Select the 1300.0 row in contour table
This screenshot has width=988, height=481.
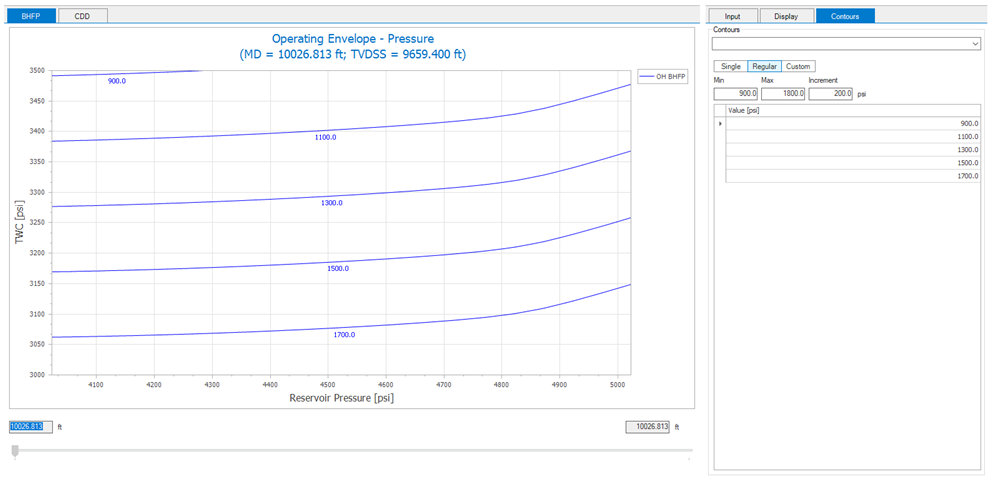click(x=852, y=149)
